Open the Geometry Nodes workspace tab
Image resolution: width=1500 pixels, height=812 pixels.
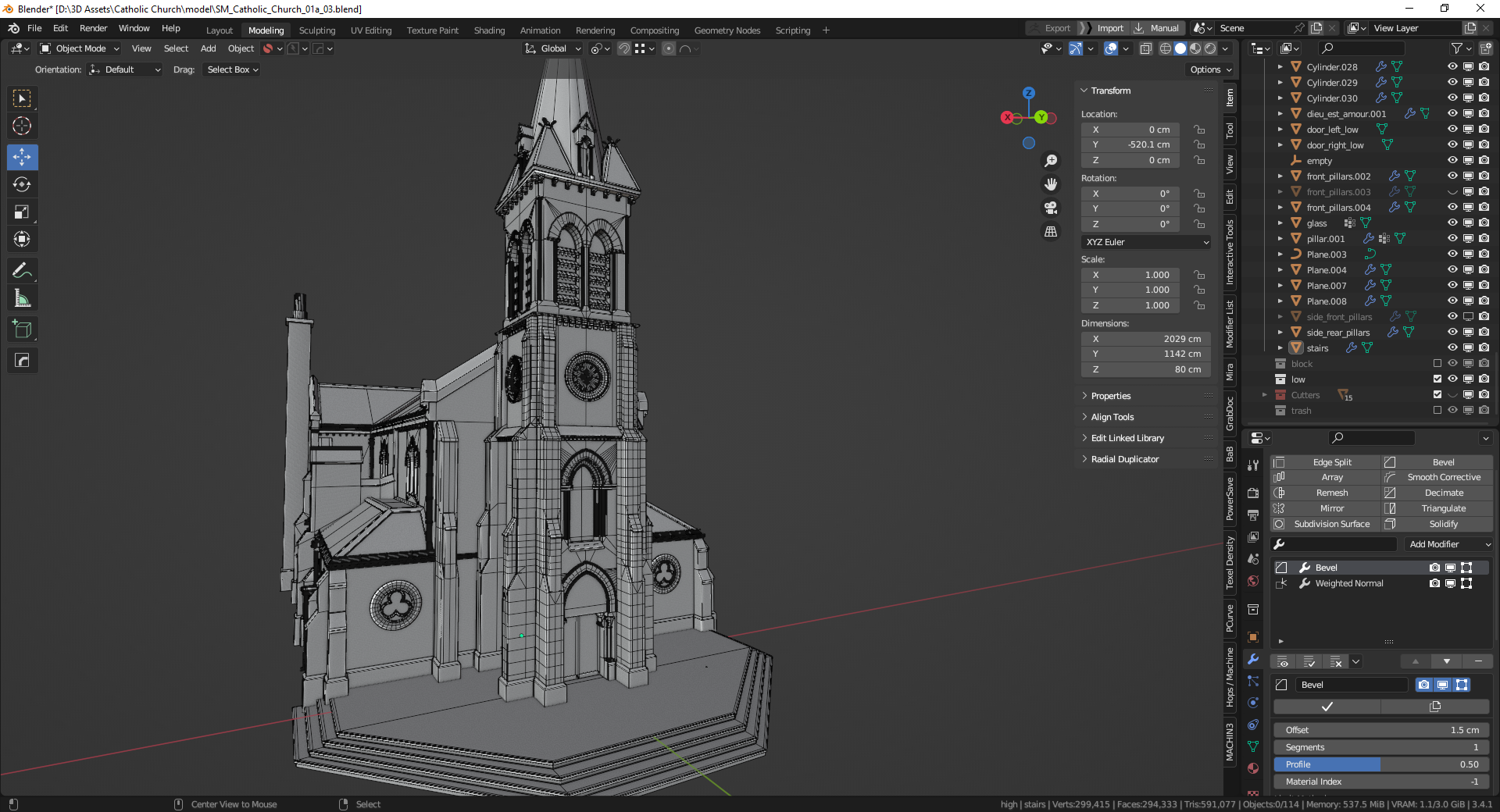click(x=727, y=30)
